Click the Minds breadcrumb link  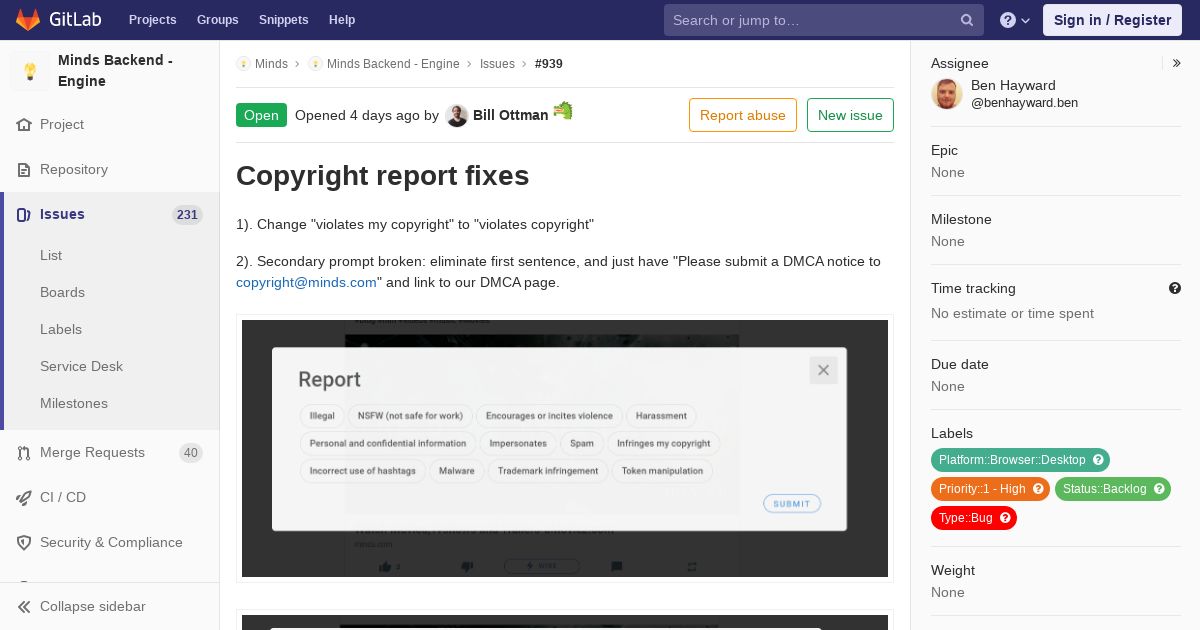271,64
